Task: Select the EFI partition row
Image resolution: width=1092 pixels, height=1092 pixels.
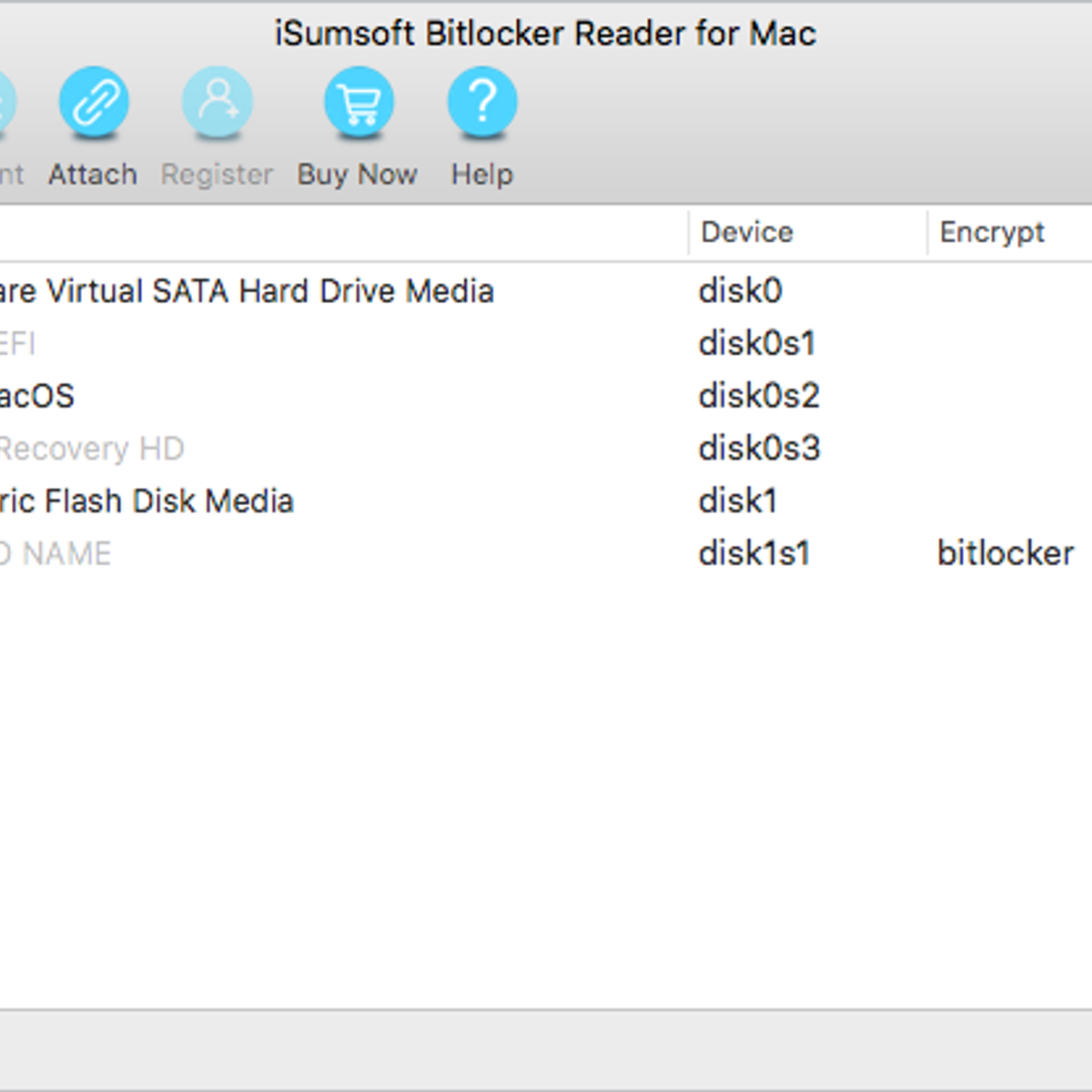Action: (x=18, y=344)
